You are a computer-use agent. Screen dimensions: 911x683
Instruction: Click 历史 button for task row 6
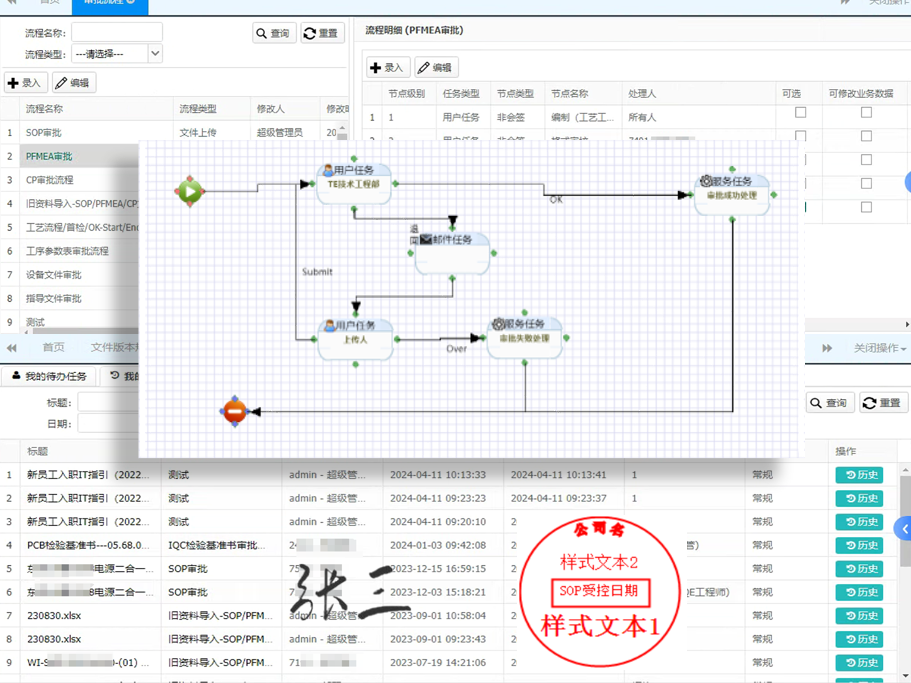tap(859, 592)
